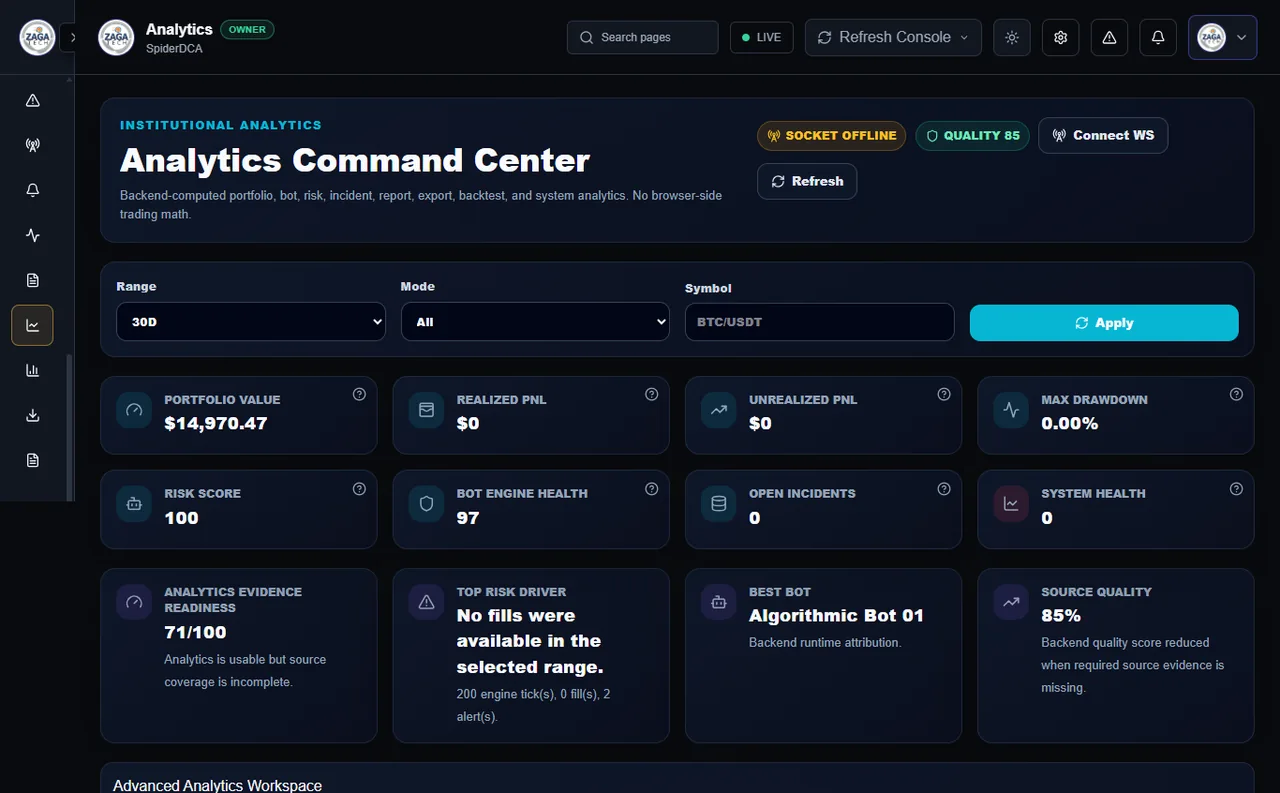Screen dimensions: 1280x793
Task: Click the Connect WS button
Action: click(1103, 135)
